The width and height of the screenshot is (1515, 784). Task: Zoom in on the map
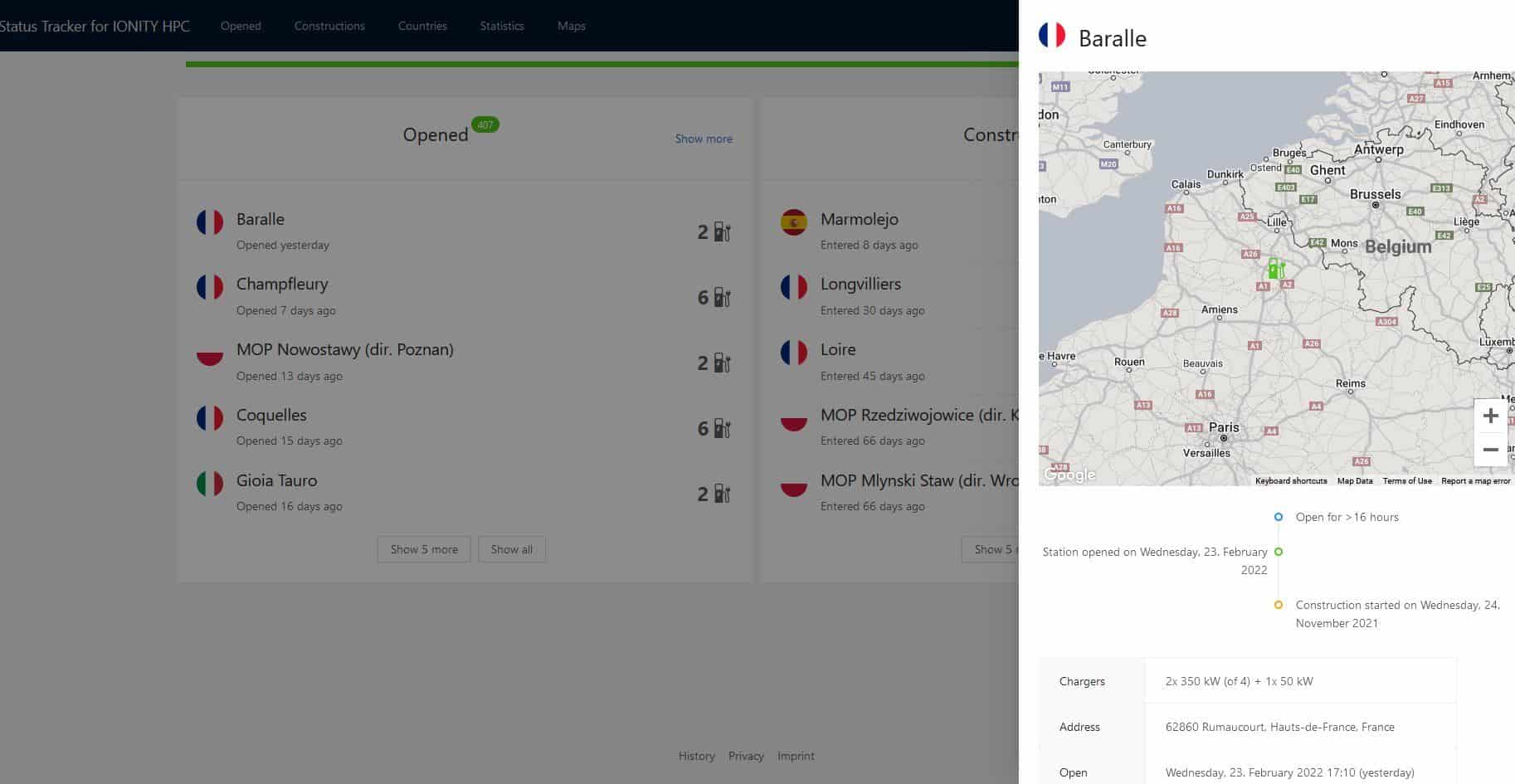coord(1490,416)
